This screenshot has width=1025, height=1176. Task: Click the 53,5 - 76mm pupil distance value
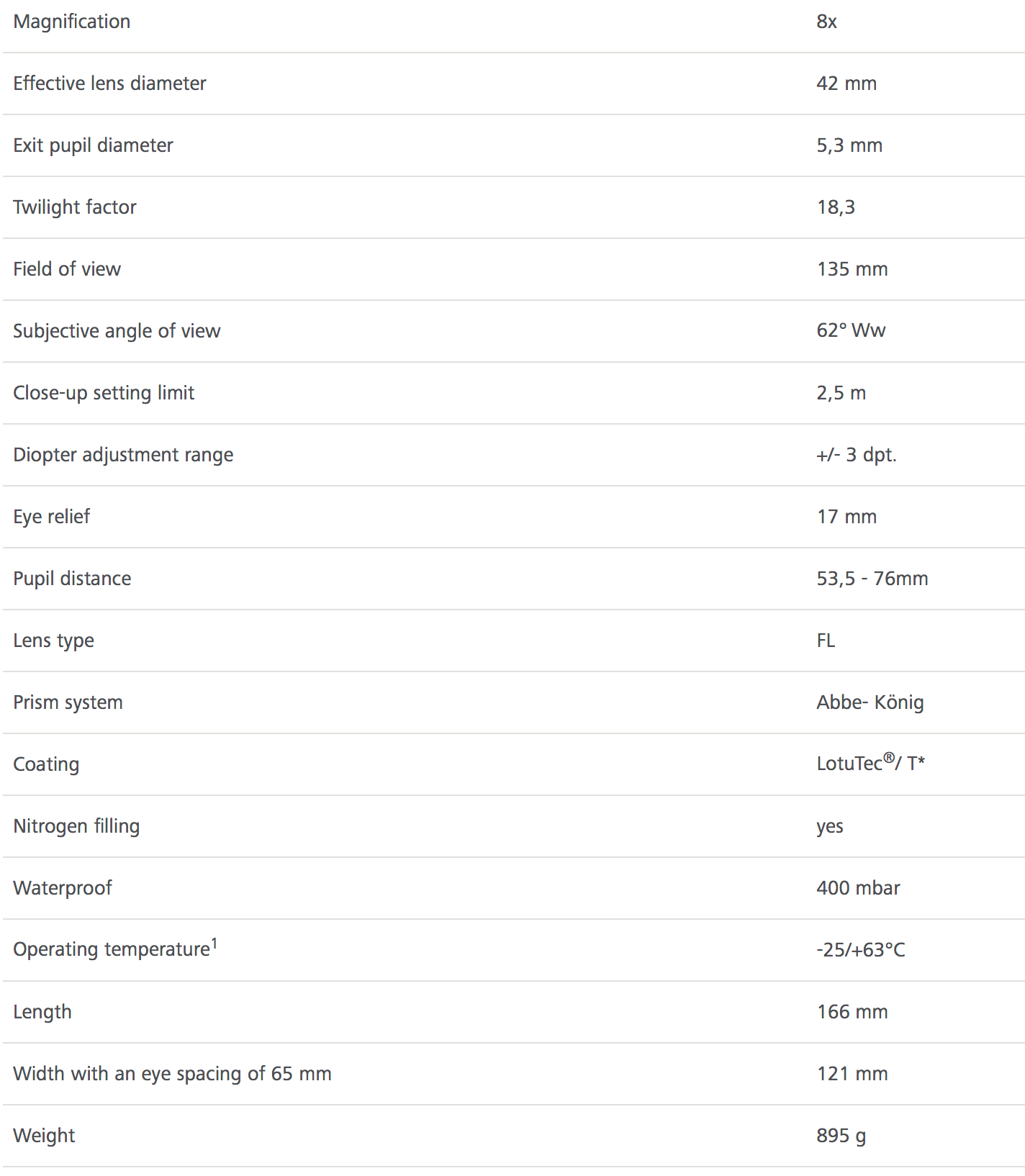point(872,579)
